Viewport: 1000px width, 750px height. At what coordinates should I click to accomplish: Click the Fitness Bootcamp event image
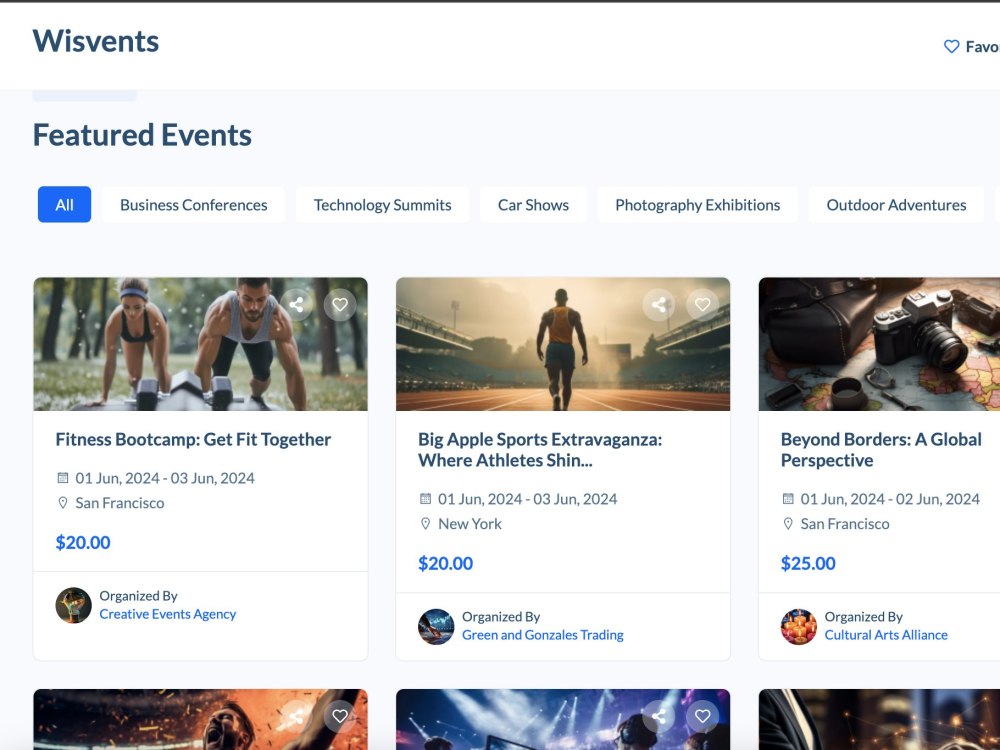coord(200,344)
